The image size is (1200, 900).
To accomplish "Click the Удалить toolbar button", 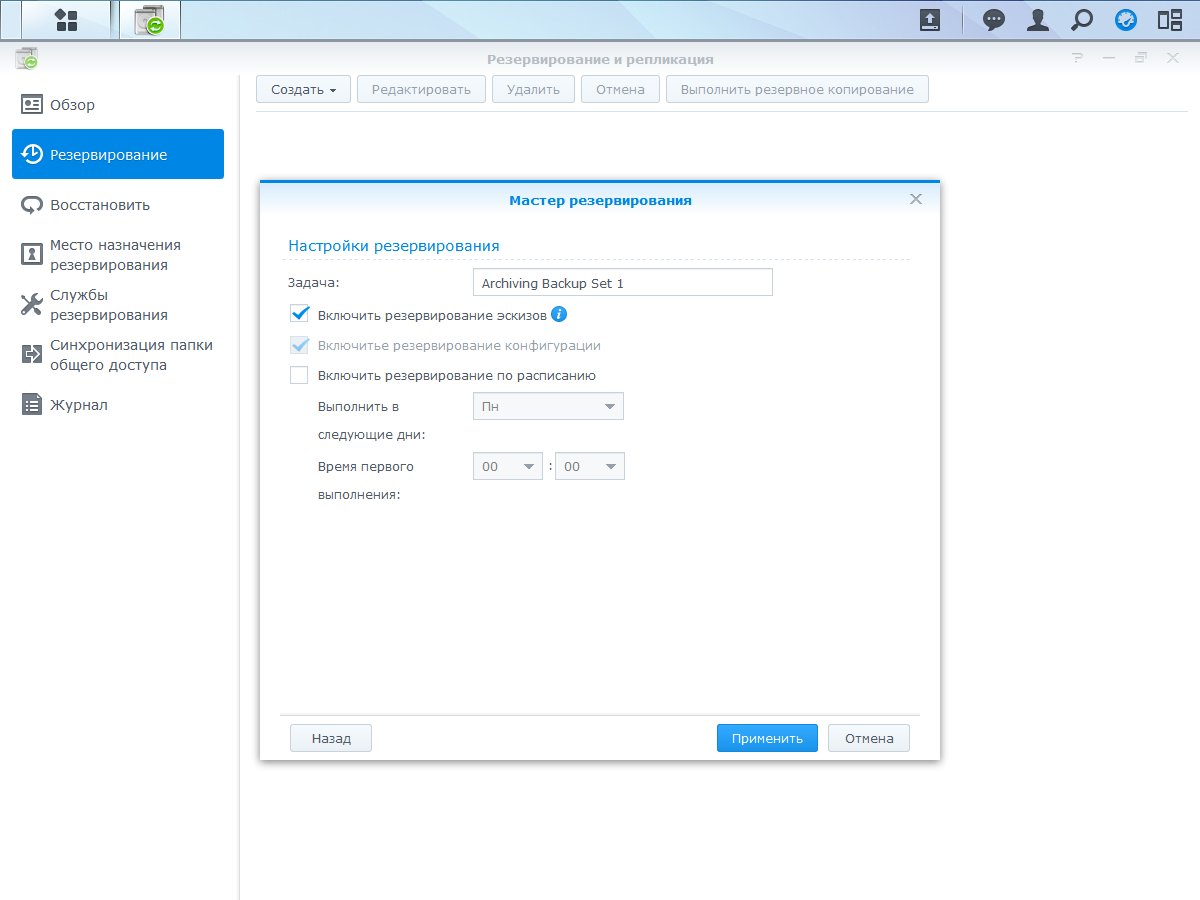I will tap(533, 89).
